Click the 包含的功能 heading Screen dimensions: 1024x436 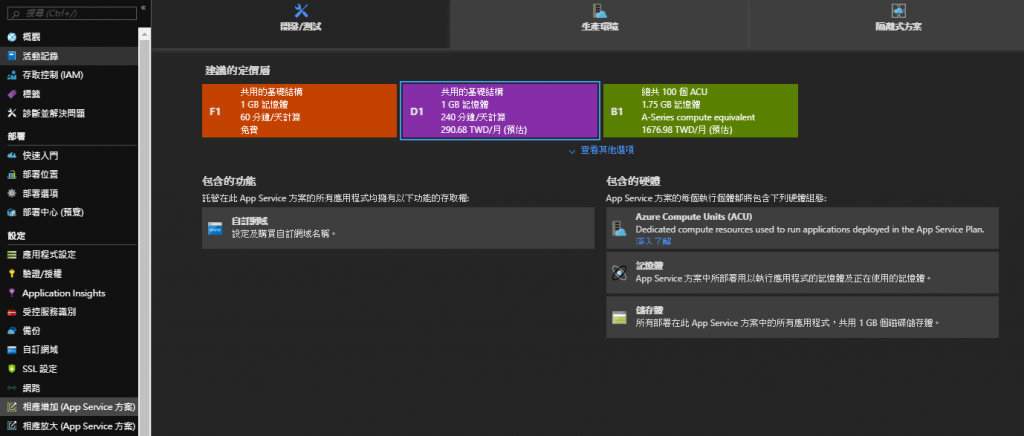(229, 181)
